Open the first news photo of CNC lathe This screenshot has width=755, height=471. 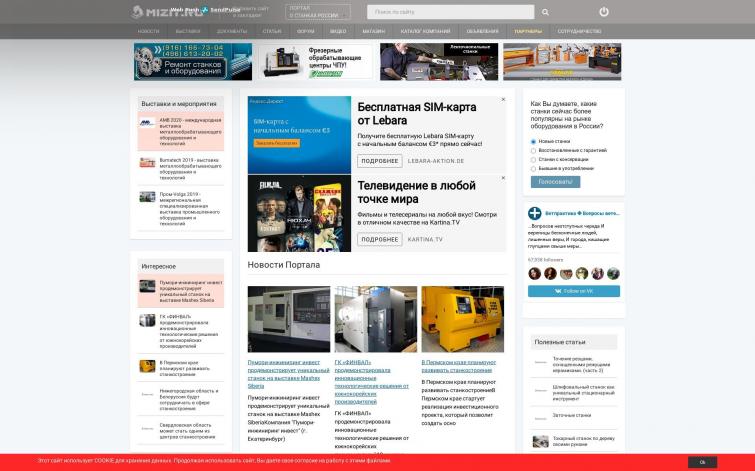point(289,319)
